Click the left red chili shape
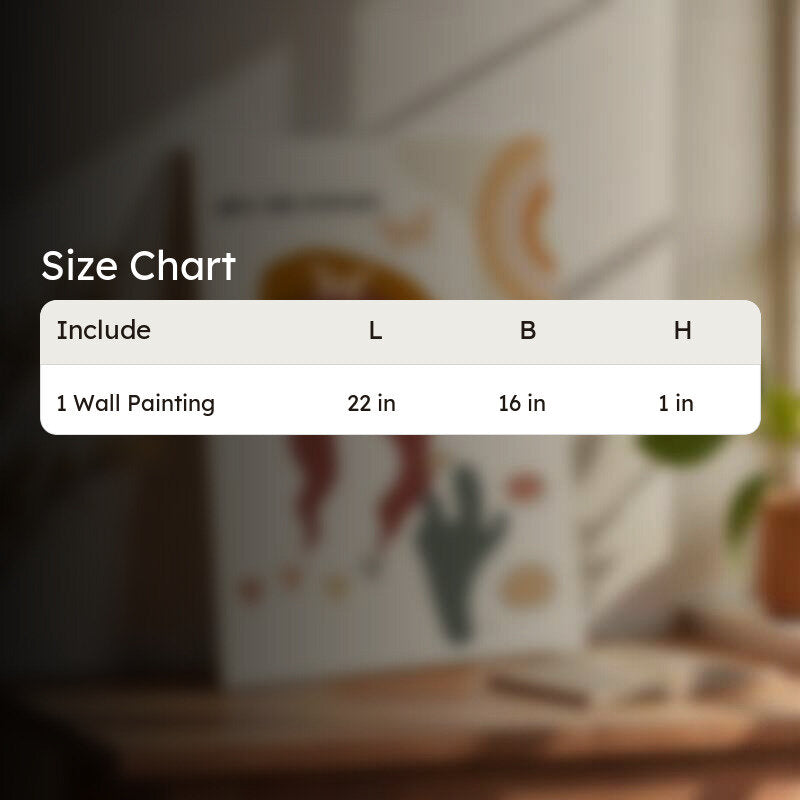This screenshot has width=800, height=800. tap(311, 487)
